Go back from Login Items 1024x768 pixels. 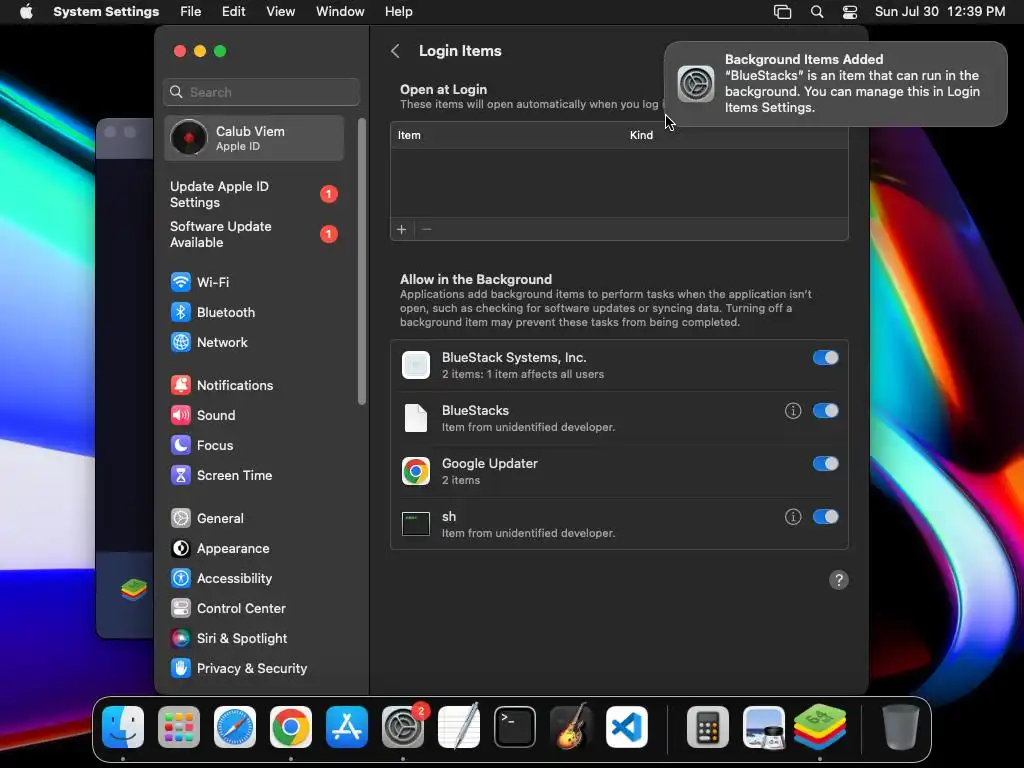click(395, 51)
